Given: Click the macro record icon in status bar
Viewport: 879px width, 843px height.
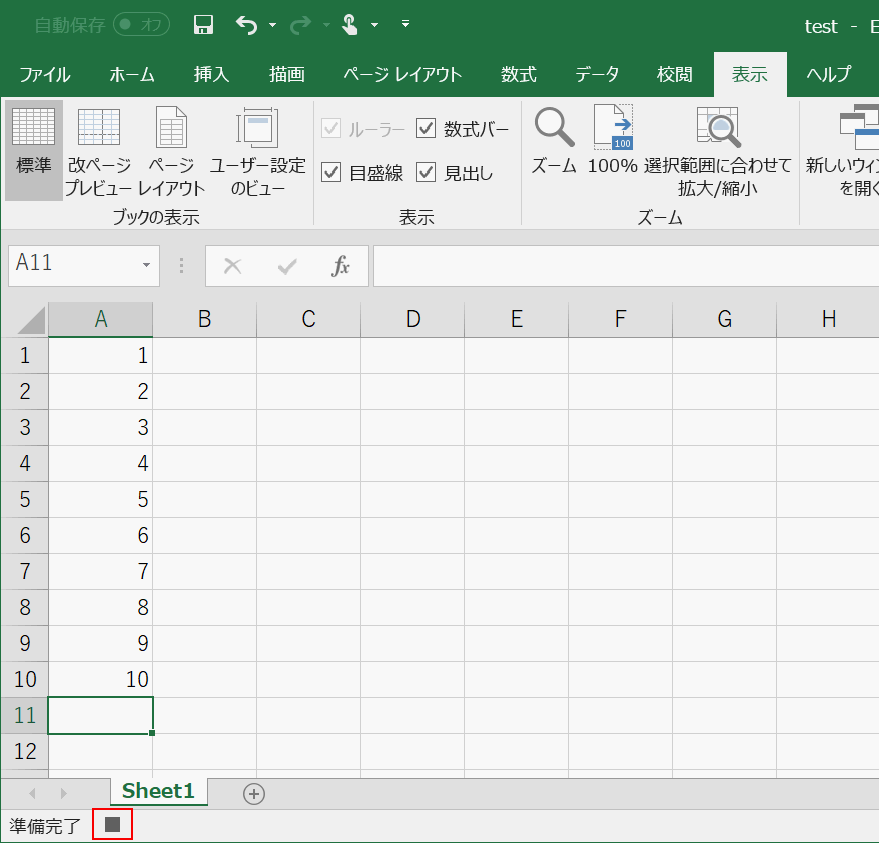Looking at the screenshot, I should click(x=113, y=824).
